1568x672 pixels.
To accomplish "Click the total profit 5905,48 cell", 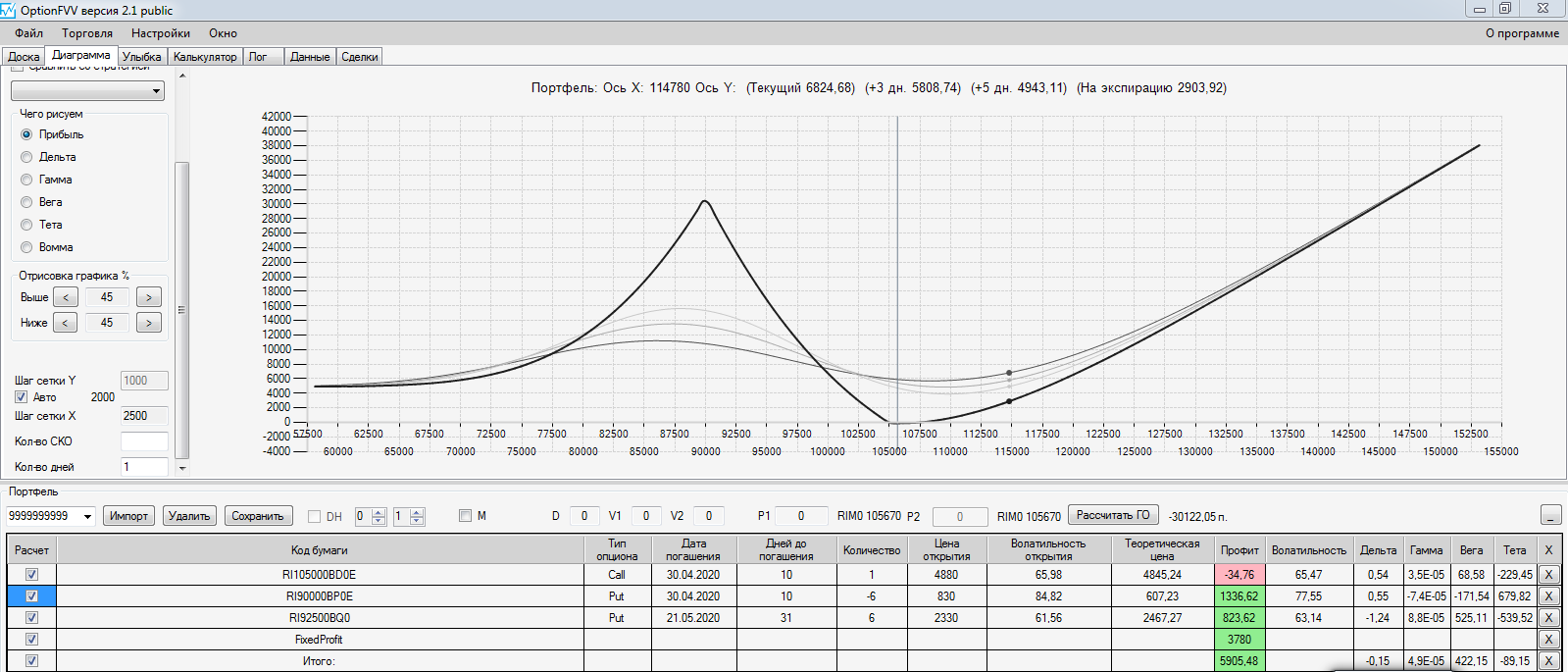I will tap(1239, 661).
